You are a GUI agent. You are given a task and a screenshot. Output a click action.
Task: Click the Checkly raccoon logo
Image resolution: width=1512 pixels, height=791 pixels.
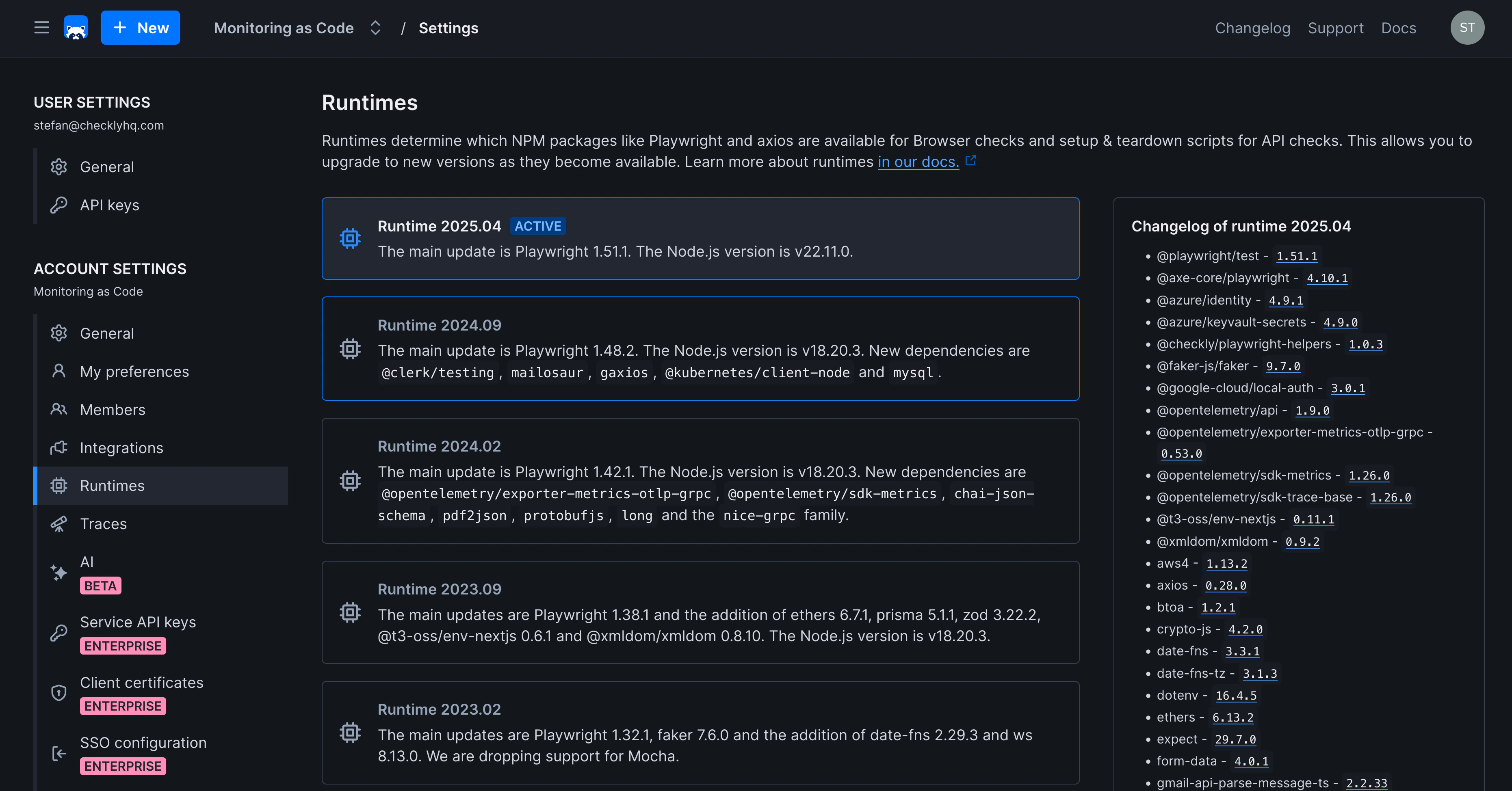(76, 28)
